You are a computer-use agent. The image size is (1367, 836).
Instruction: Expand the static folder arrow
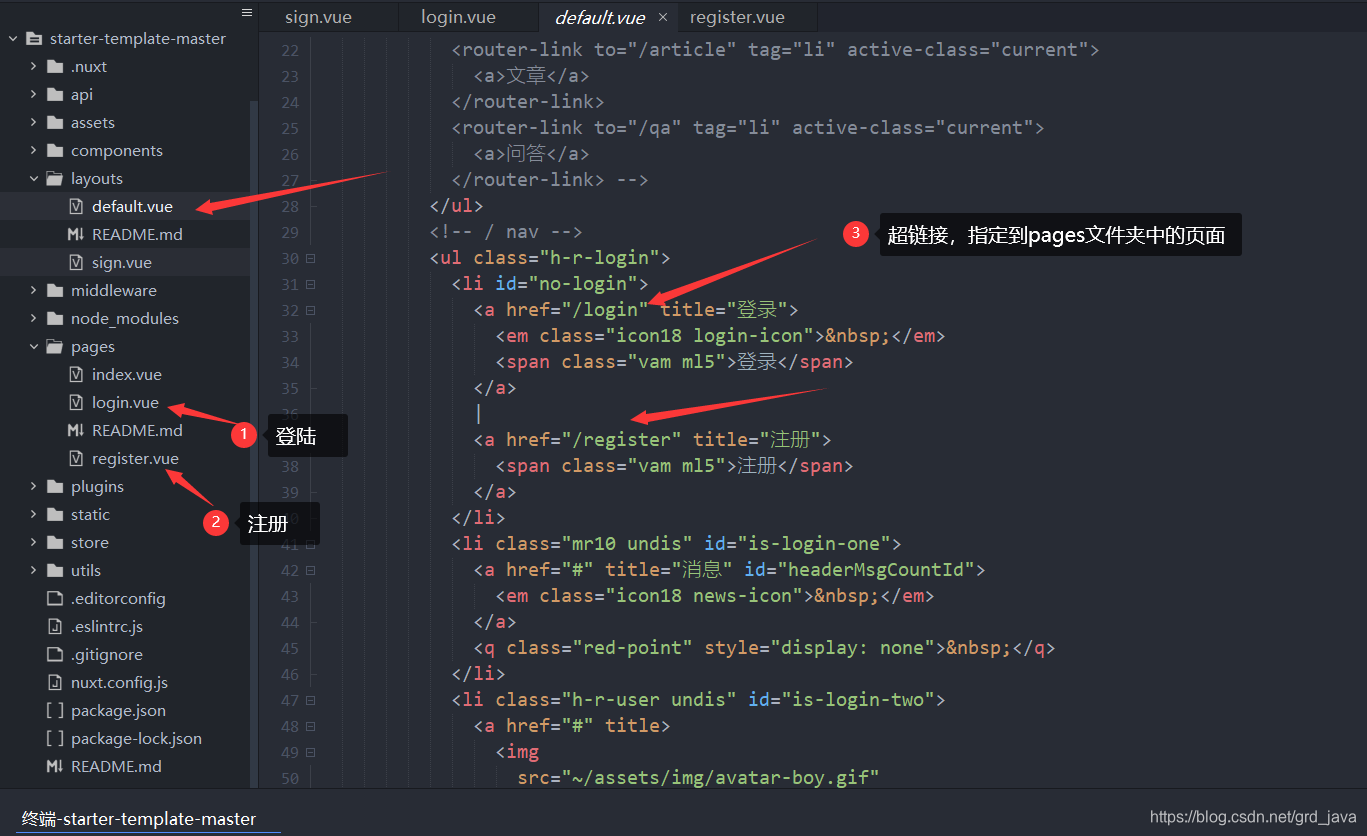click(x=34, y=515)
